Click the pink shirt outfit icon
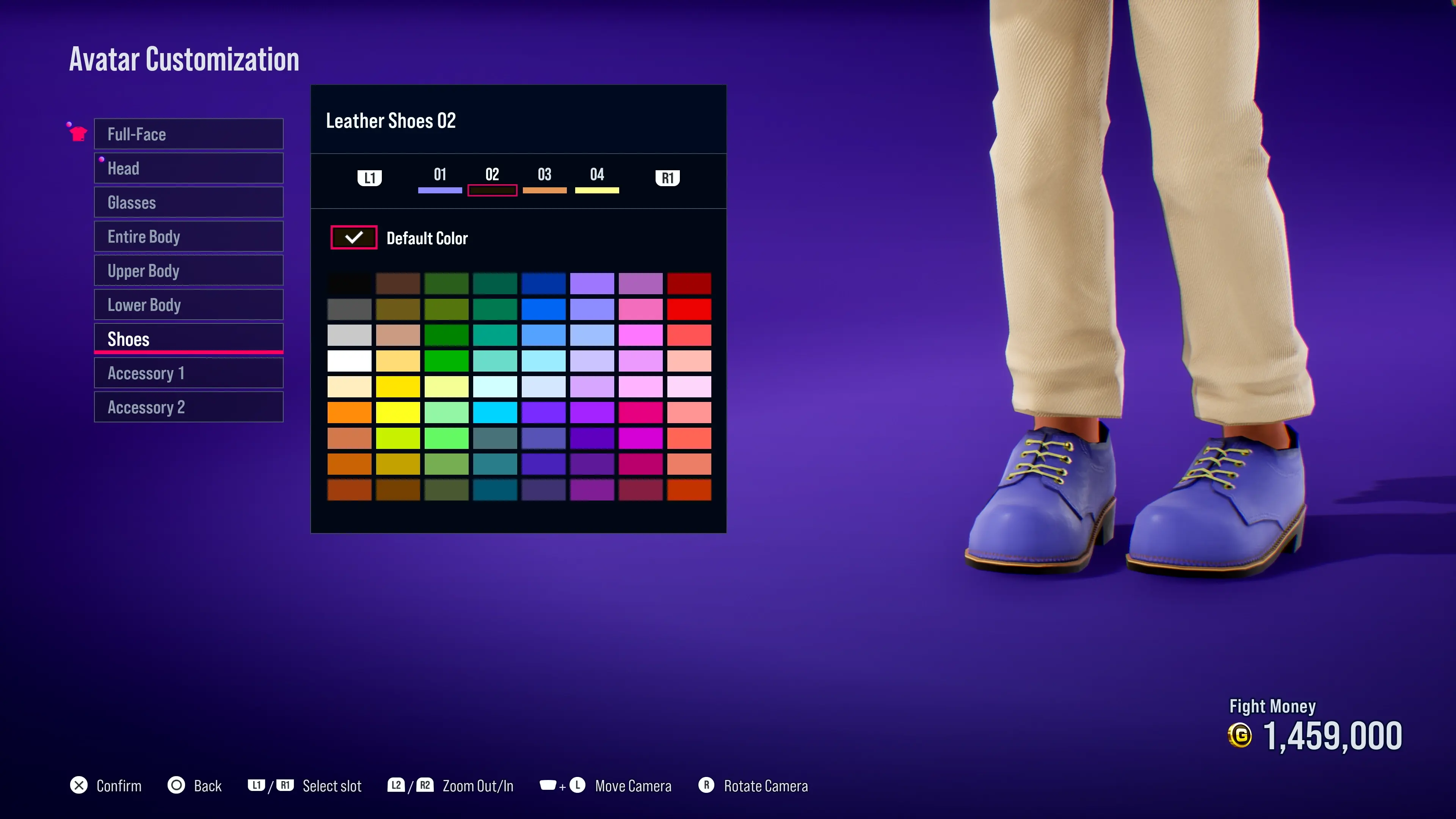 (78, 134)
